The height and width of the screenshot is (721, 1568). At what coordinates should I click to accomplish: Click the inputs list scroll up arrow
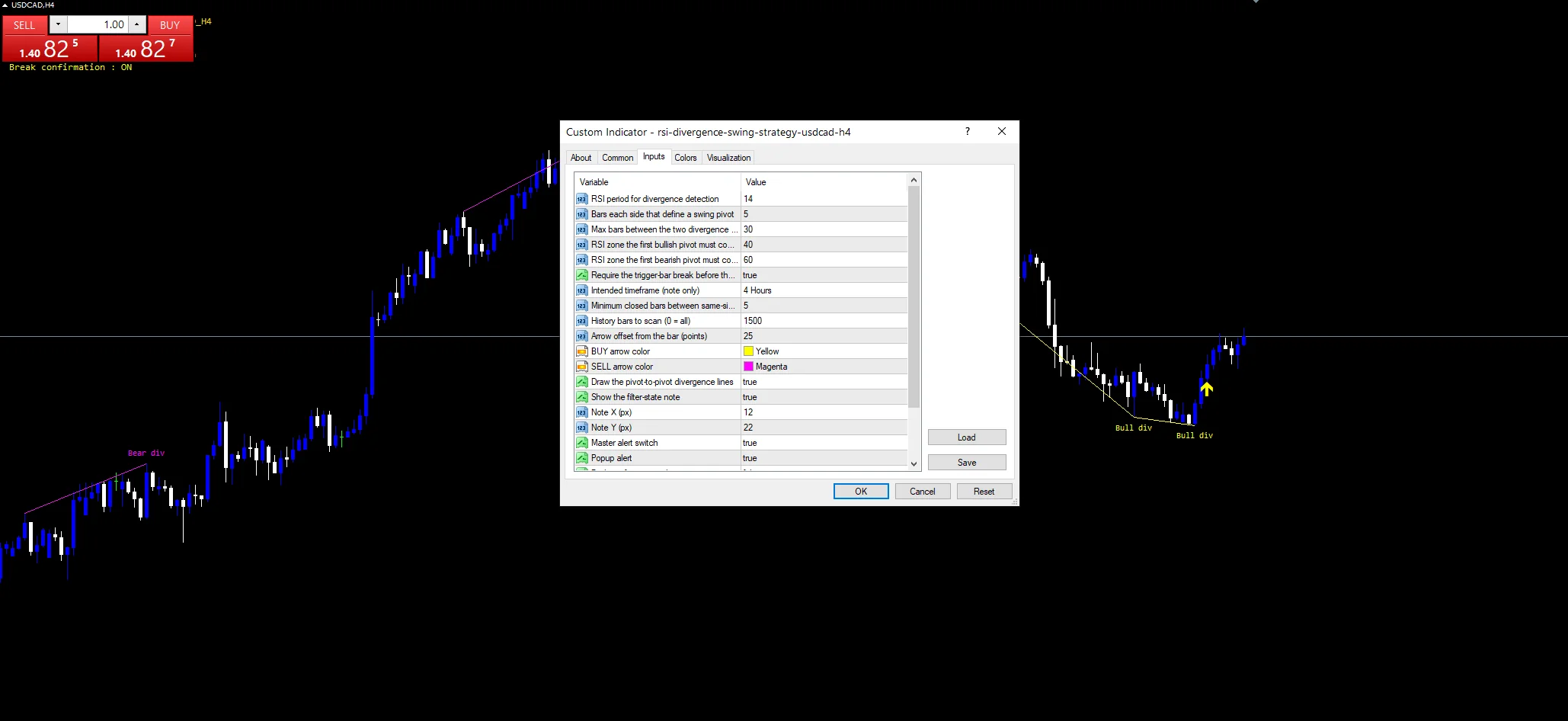click(914, 181)
